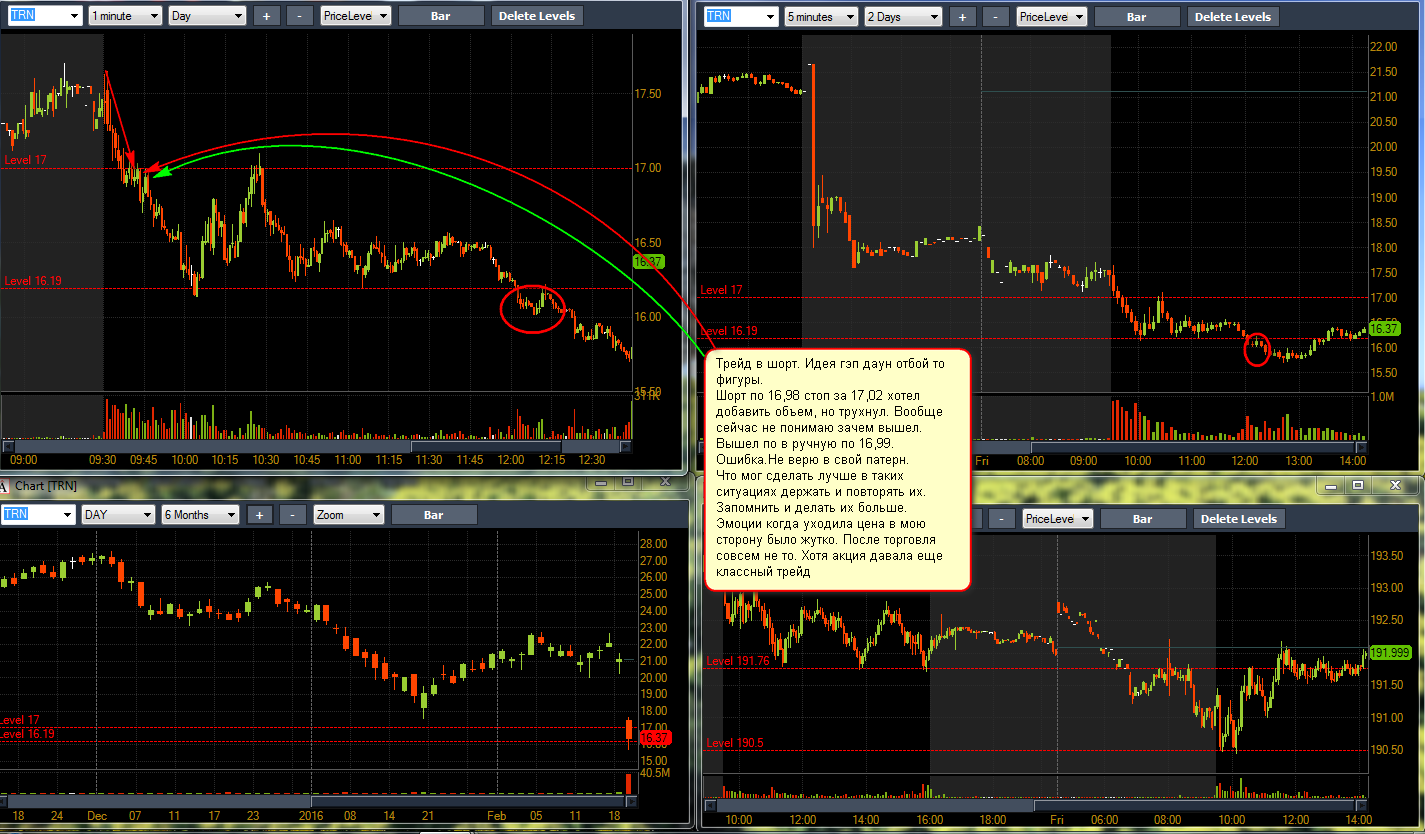Expand the 6 Months range dropdown

click(200, 515)
